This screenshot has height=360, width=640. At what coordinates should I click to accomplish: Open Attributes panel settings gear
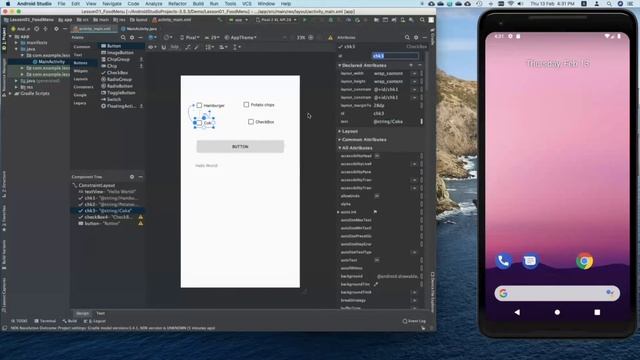pos(416,38)
